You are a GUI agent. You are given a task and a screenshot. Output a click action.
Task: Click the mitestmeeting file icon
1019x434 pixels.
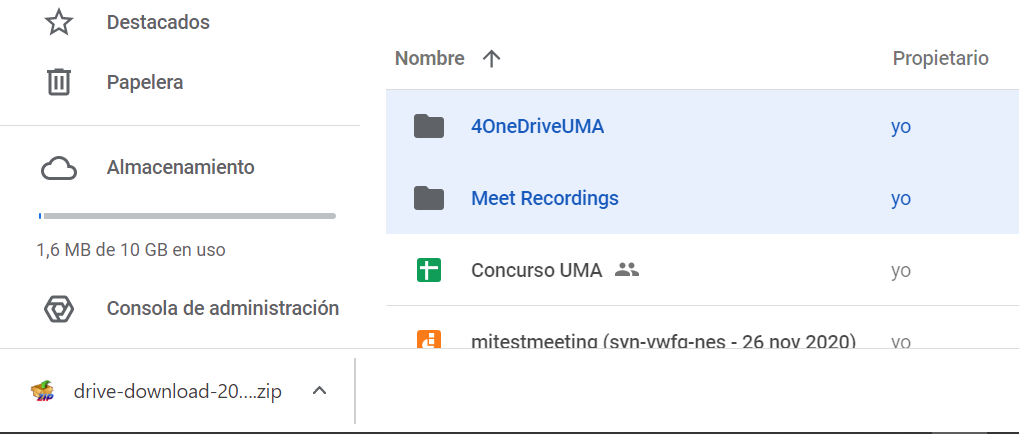429,338
